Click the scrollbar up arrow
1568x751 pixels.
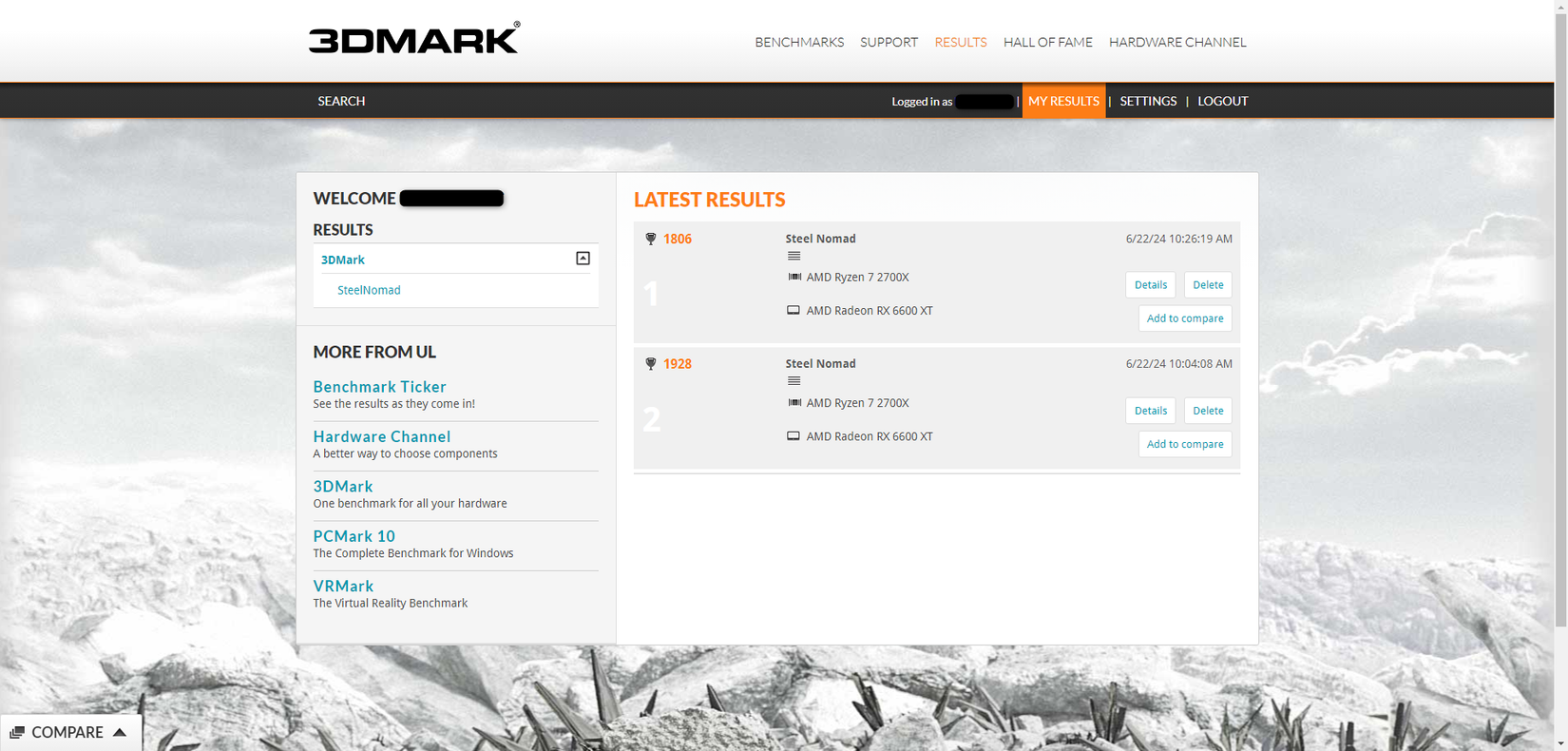click(1560, 7)
